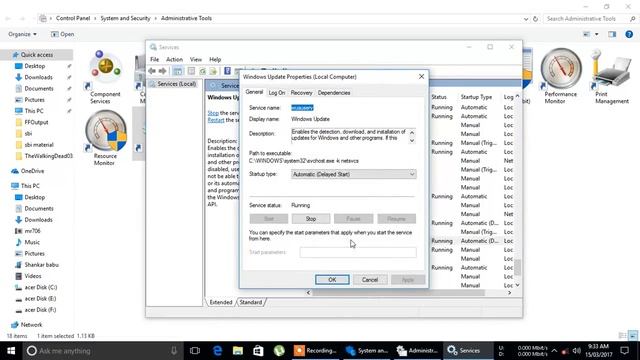
Task: Click Cortana microphone icon
Action: coord(174,351)
